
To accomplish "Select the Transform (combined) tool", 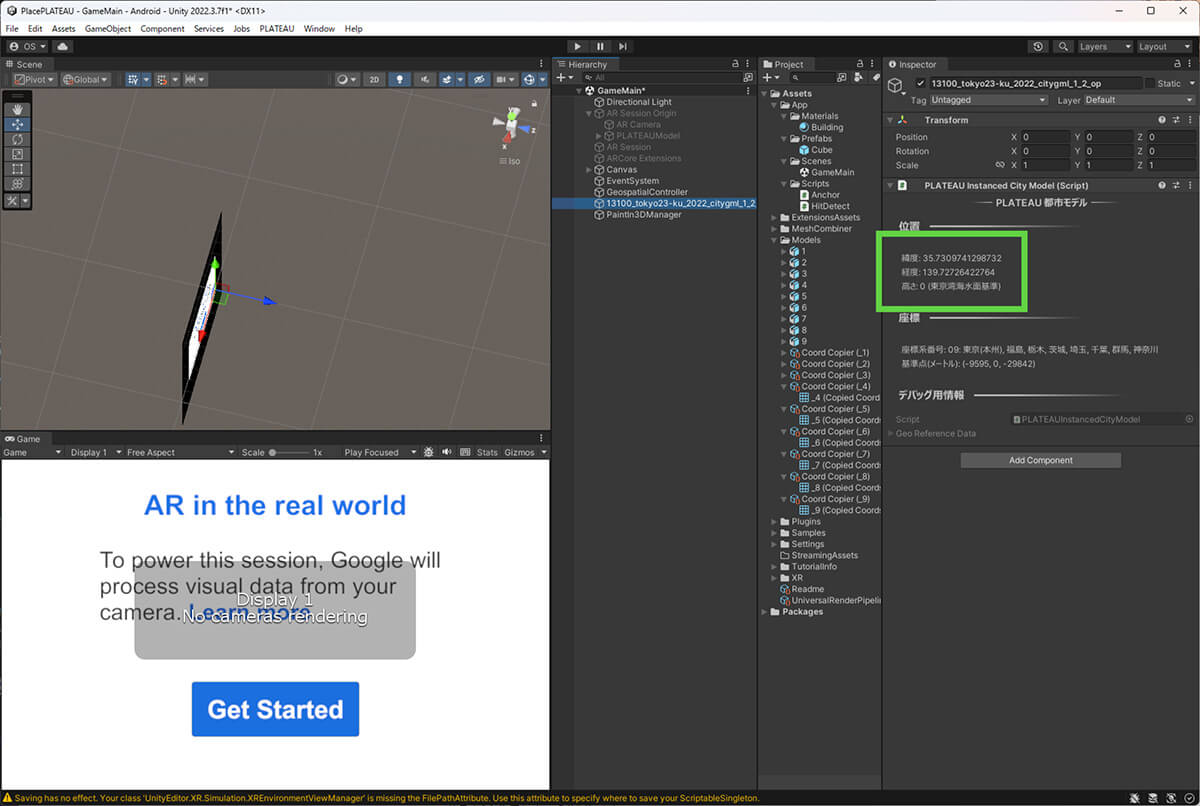I will tap(17, 184).
